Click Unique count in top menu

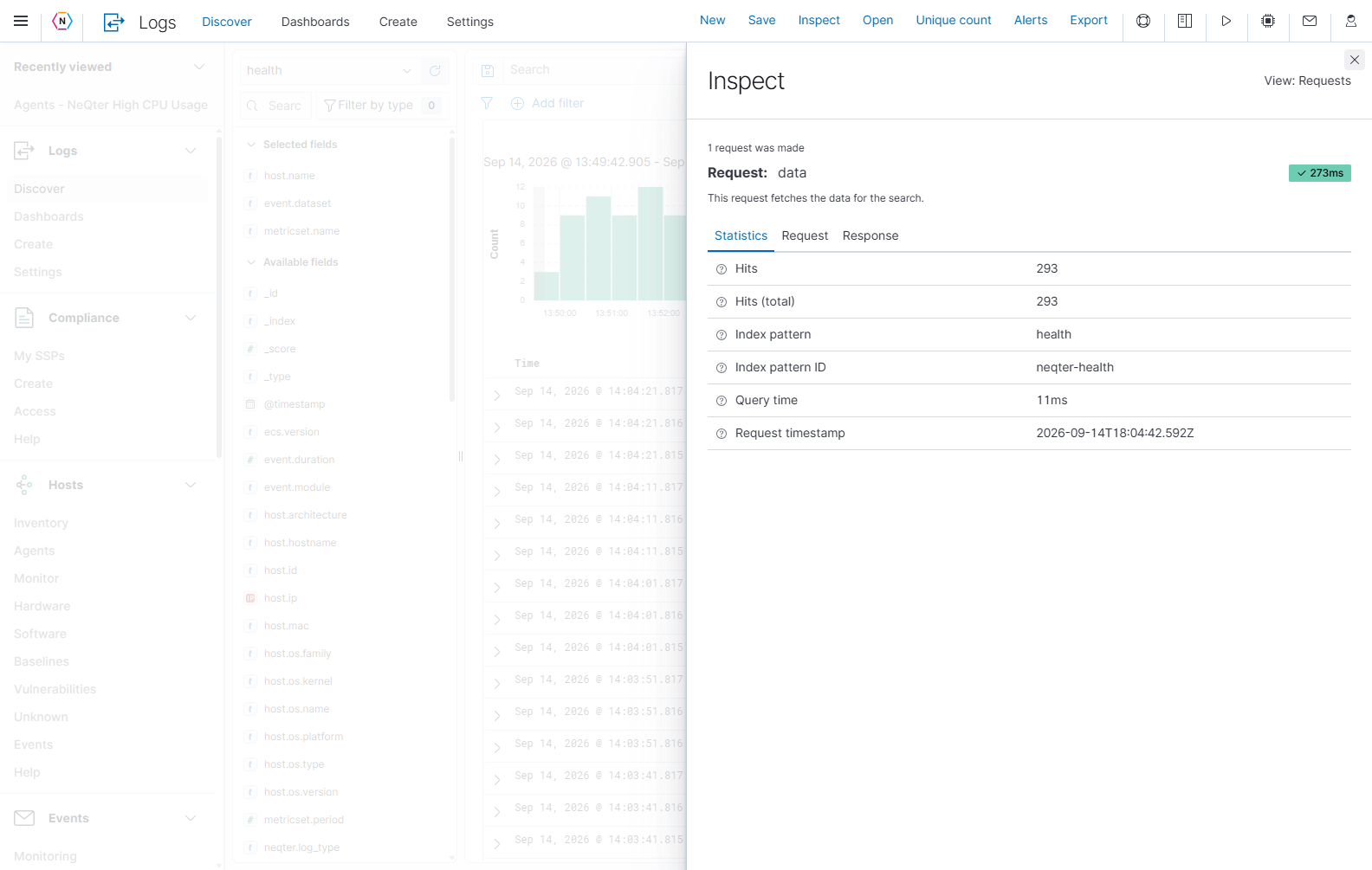pyautogui.click(x=954, y=20)
